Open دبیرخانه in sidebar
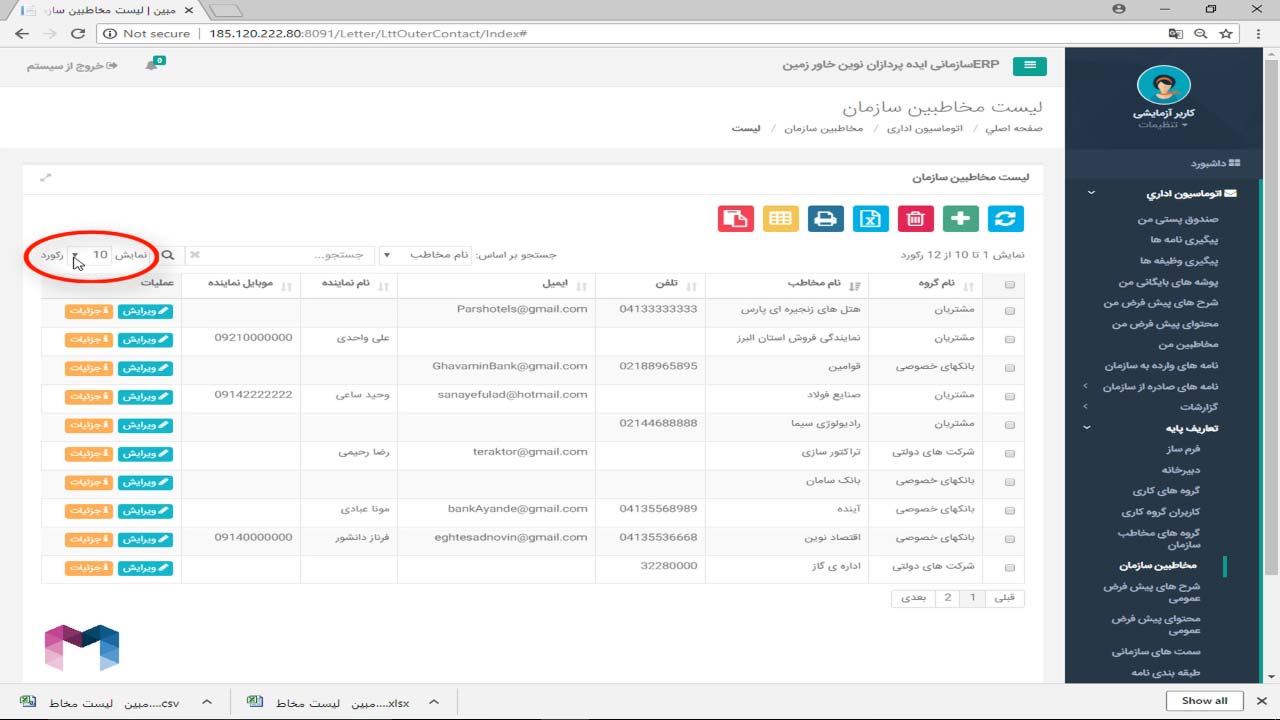The width and height of the screenshot is (1280, 720). (1181, 470)
